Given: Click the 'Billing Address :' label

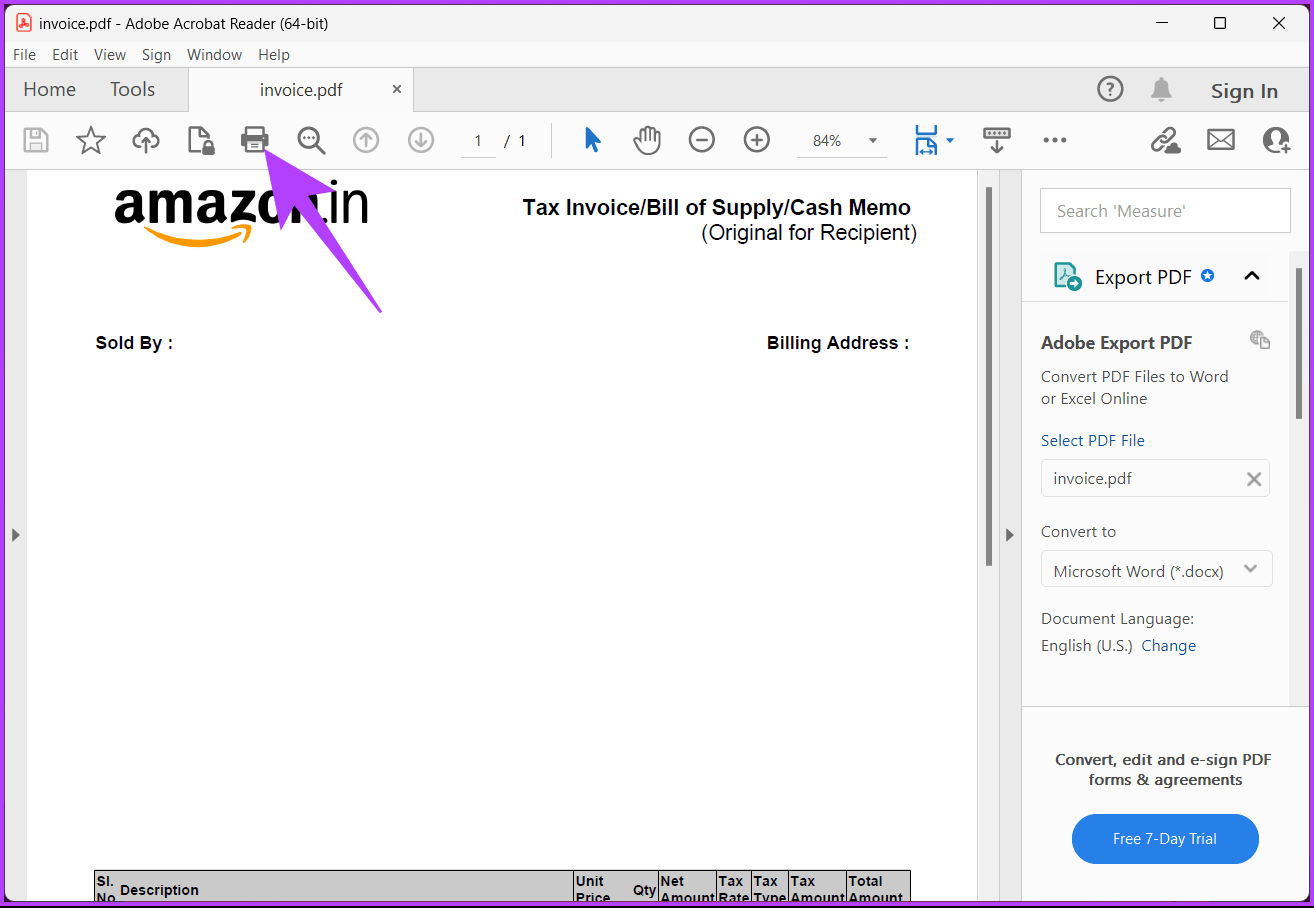Looking at the screenshot, I should tap(838, 343).
